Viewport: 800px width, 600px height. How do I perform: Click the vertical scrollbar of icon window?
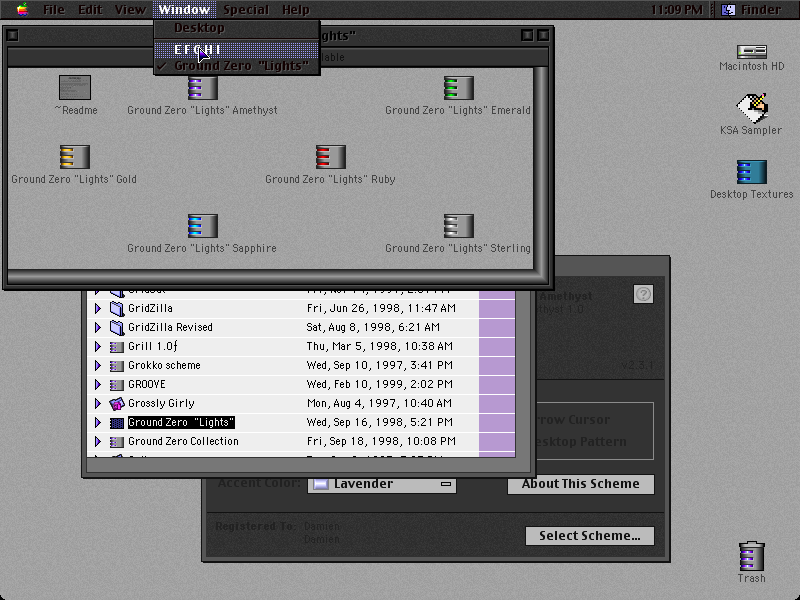tap(540, 168)
